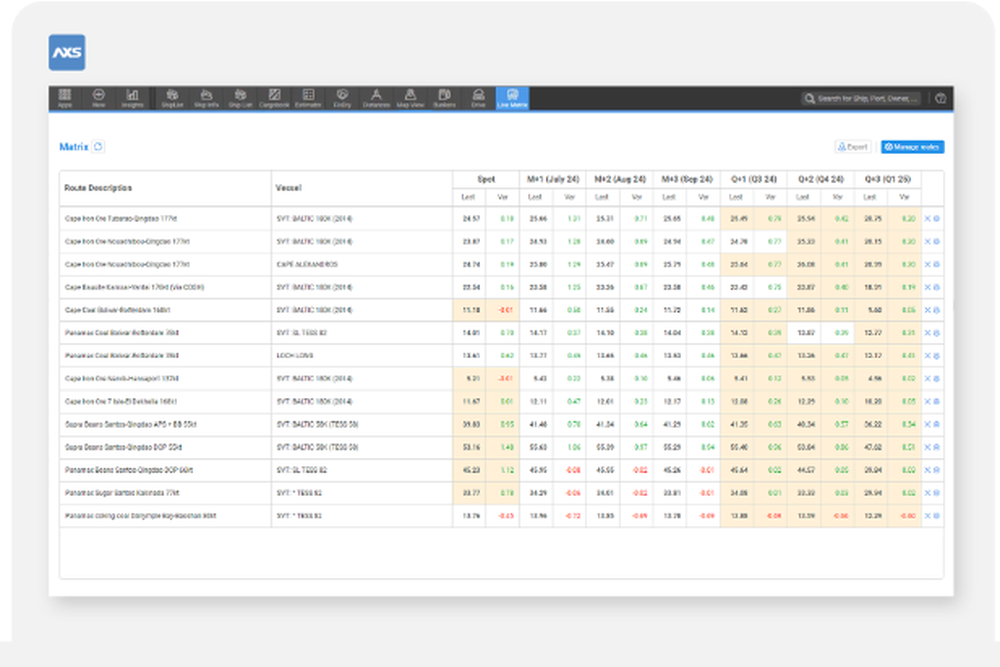Click the help icon beside the search box
The height and width of the screenshot is (667, 1000).
pos(941,98)
